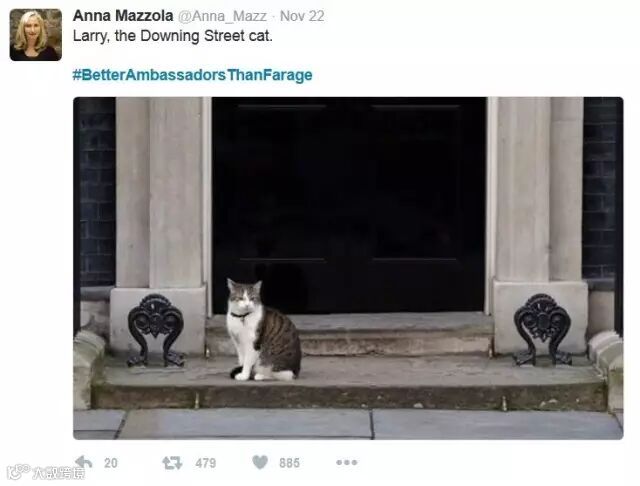Click the like count 885
Screen dimensions: 640x486
point(289,463)
